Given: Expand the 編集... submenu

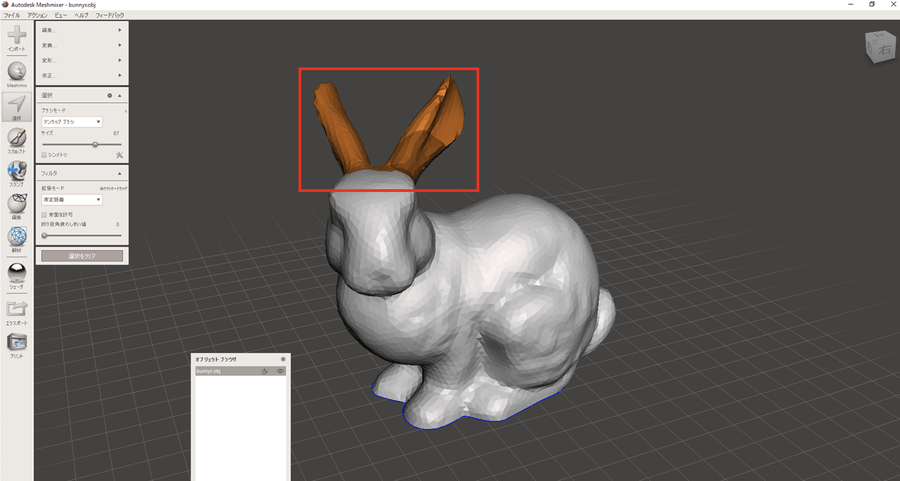Looking at the screenshot, I should [82, 30].
